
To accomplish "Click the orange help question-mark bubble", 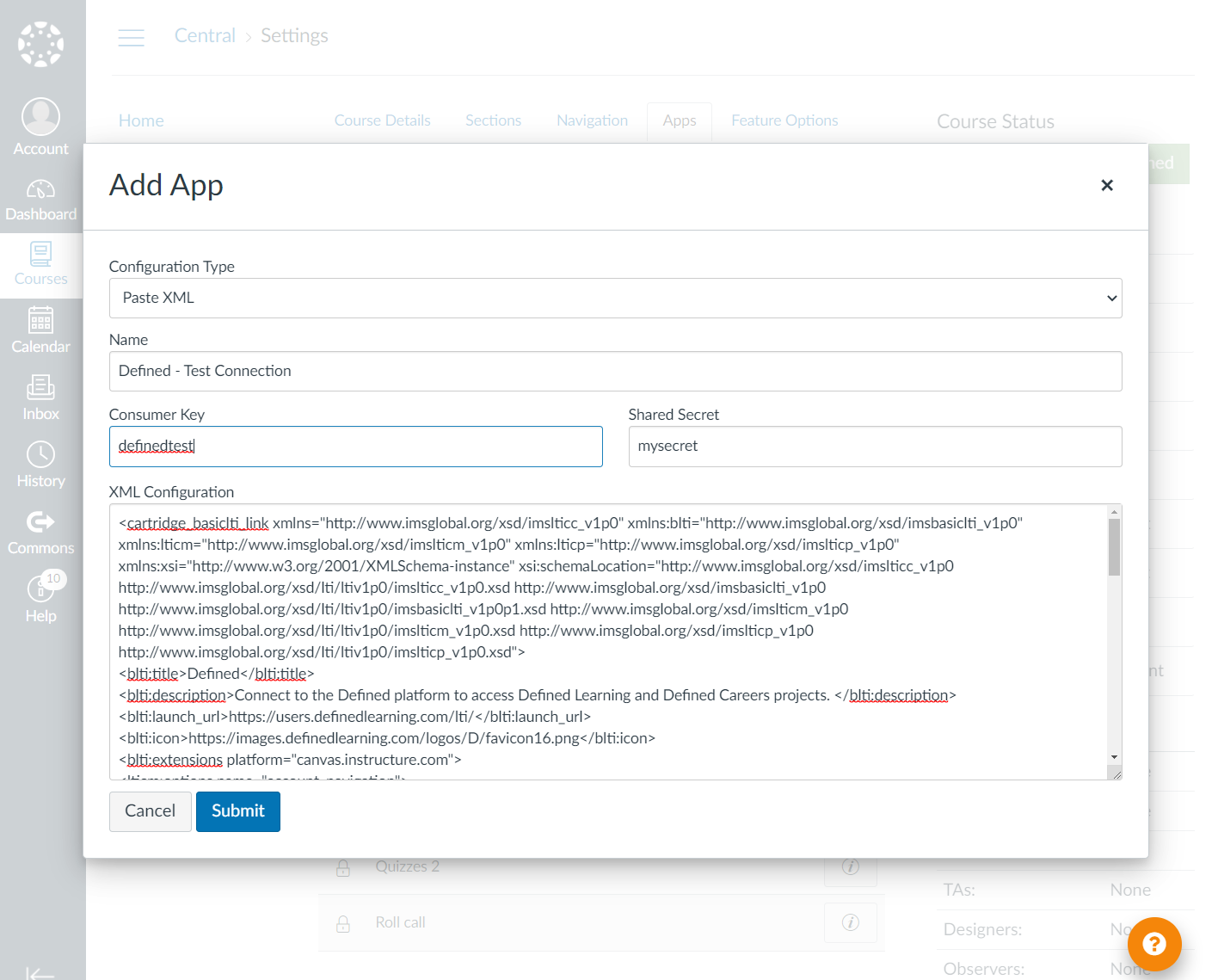I will point(1154,944).
